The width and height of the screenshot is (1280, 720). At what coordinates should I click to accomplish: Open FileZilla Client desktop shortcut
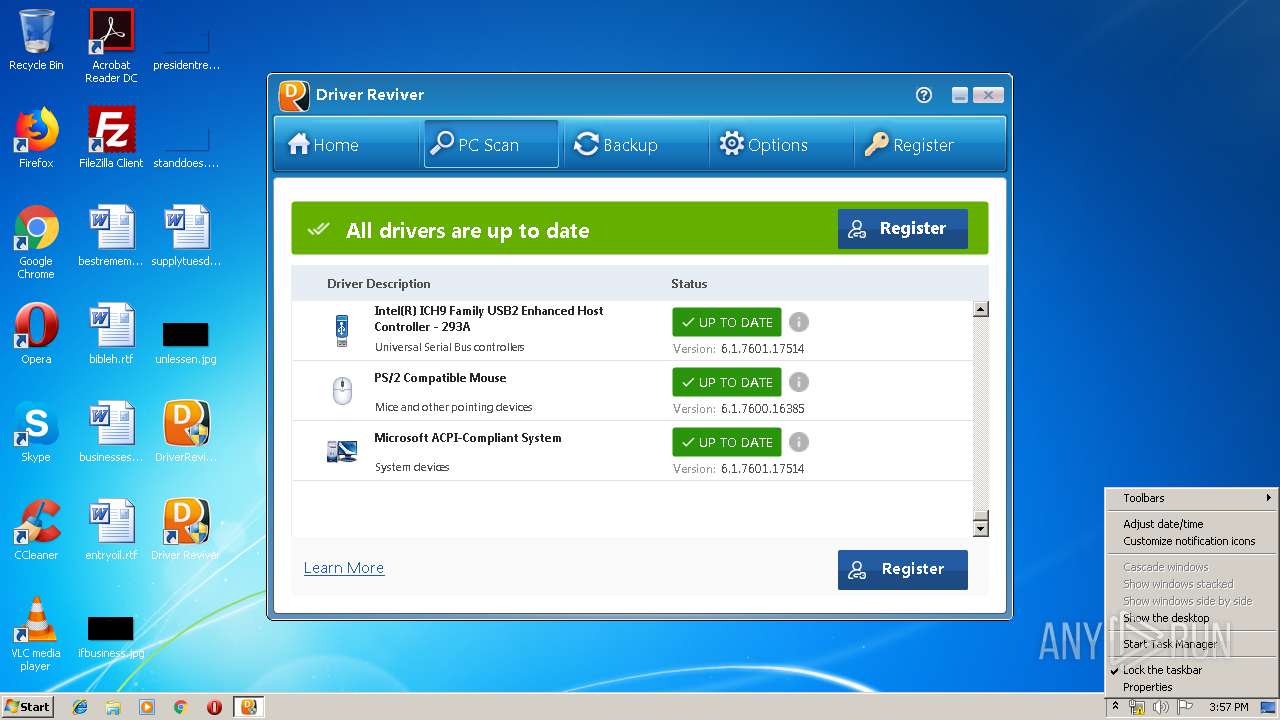tap(111, 138)
